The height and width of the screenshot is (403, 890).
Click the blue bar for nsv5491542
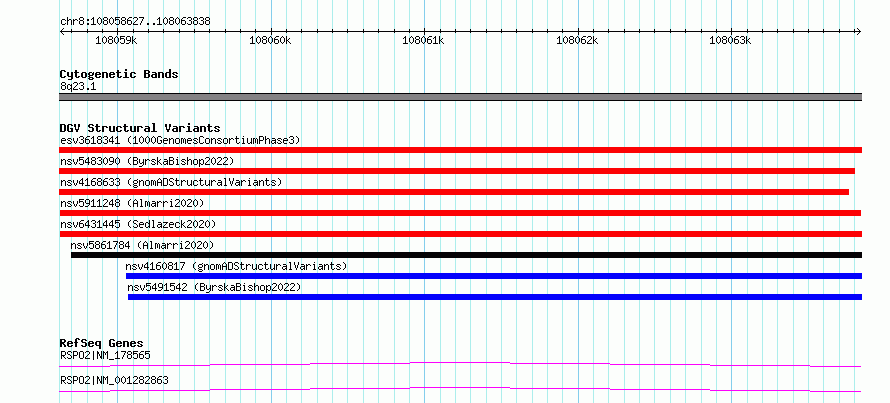[495, 297]
